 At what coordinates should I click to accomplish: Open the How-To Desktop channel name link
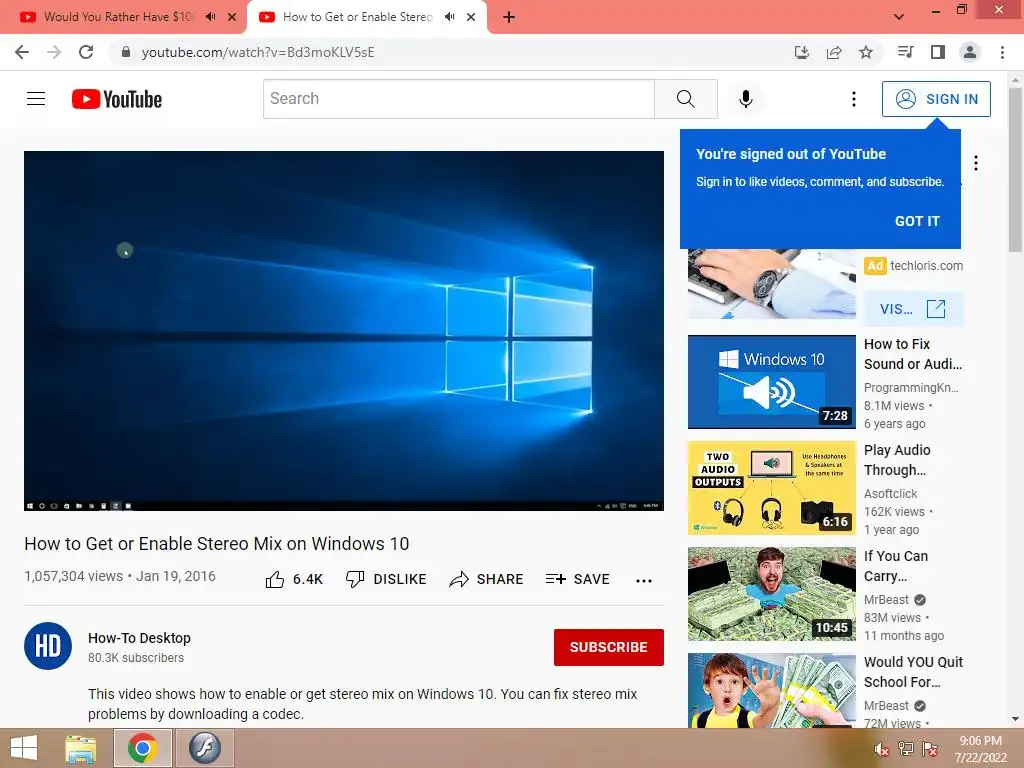point(139,638)
